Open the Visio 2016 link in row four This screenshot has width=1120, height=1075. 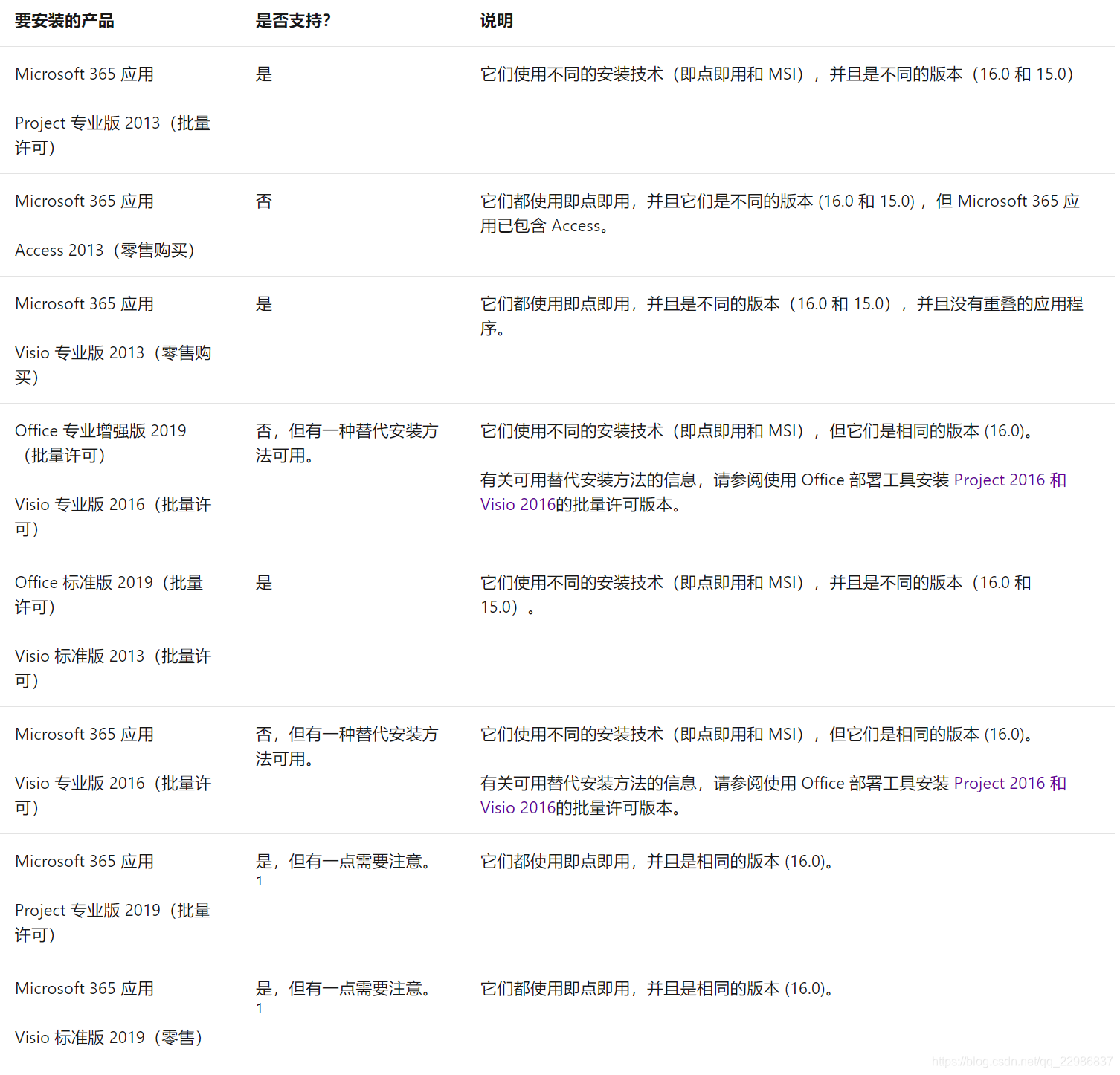tap(516, 504)
